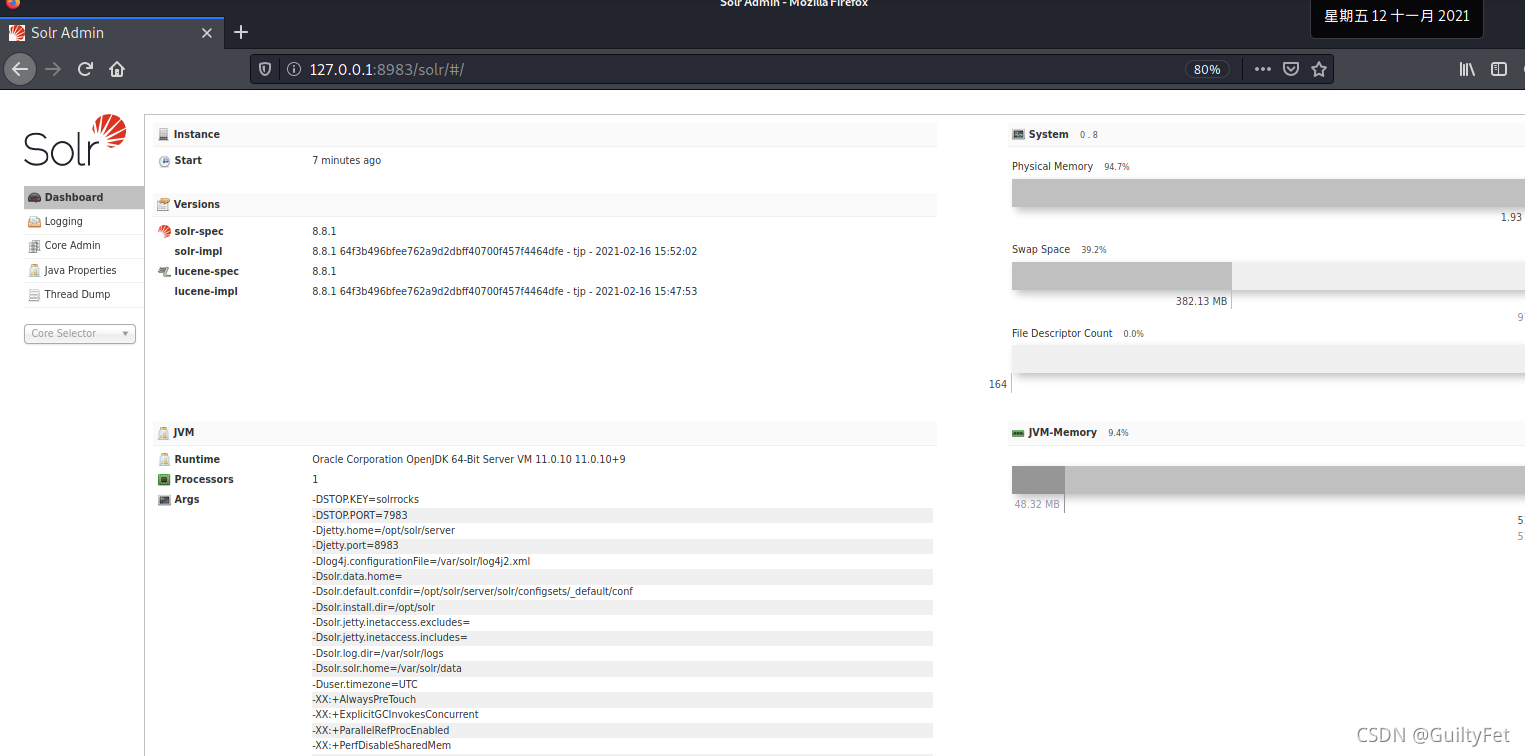This screenshot has height=756, width=1525.
Task: Click the Dashboard gauge icon
Action: (x=35, y=198)
